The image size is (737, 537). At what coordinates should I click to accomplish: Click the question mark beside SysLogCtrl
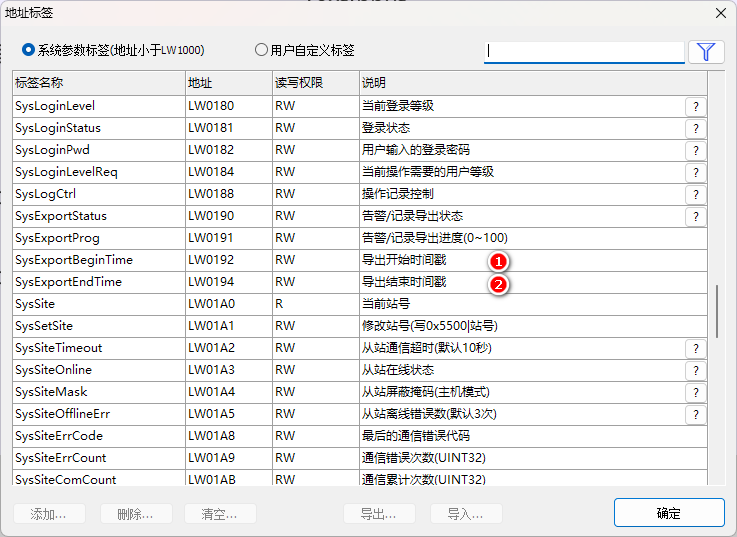pyautogui.click(x=695, y=194)
